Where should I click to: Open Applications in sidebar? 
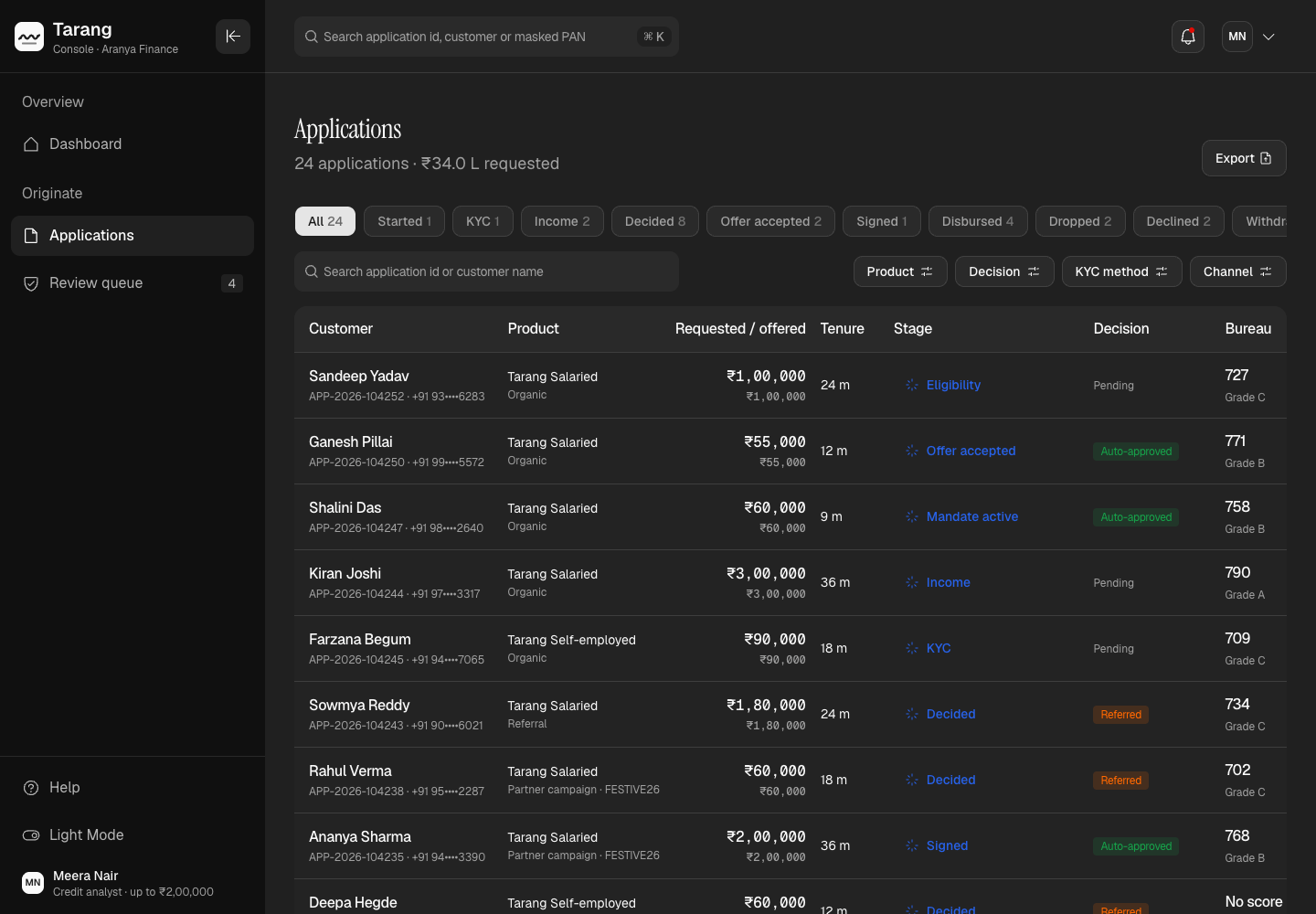133,236
